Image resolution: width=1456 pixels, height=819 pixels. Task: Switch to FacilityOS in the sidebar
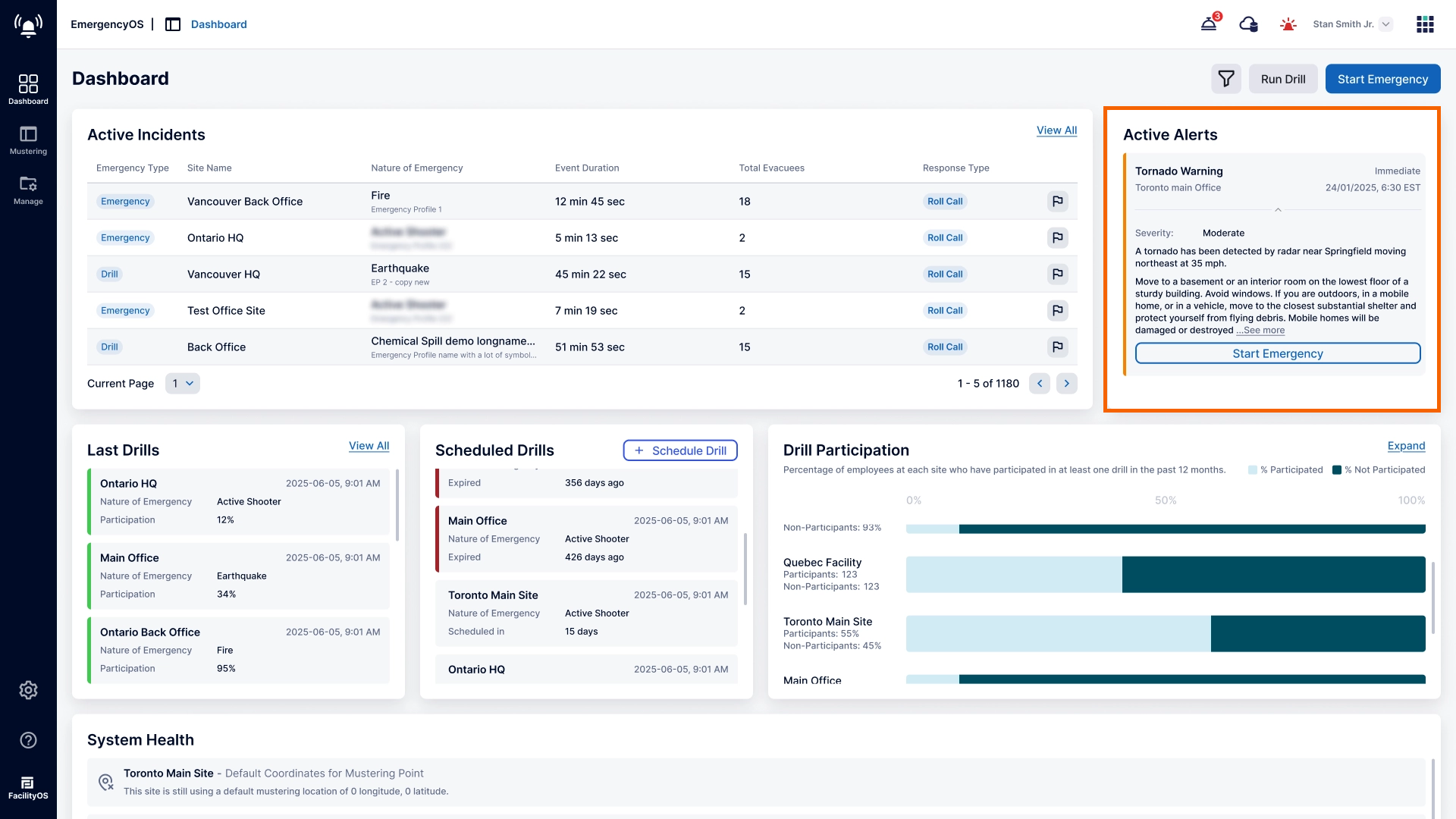pos(28,788)
